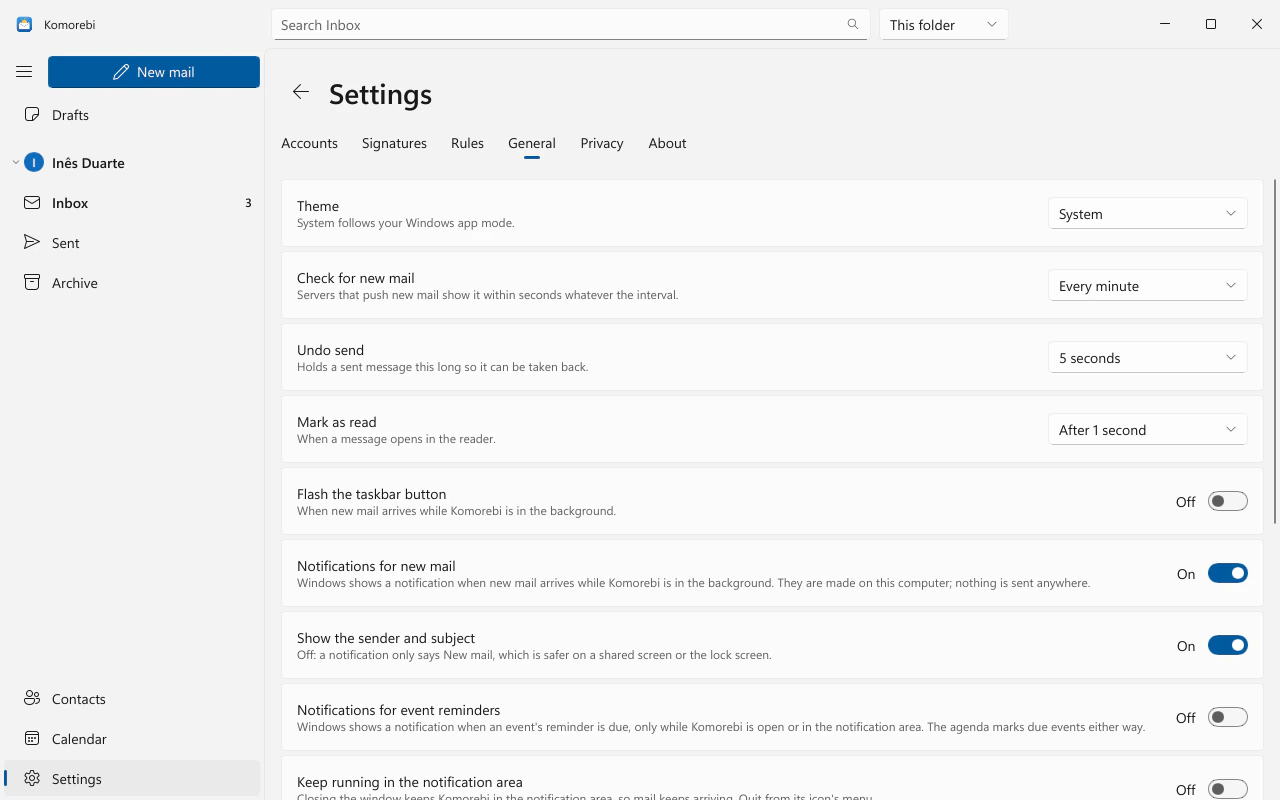Open the Drafts folder
The width and height of the screenshot is (1280, 800).
132,115
